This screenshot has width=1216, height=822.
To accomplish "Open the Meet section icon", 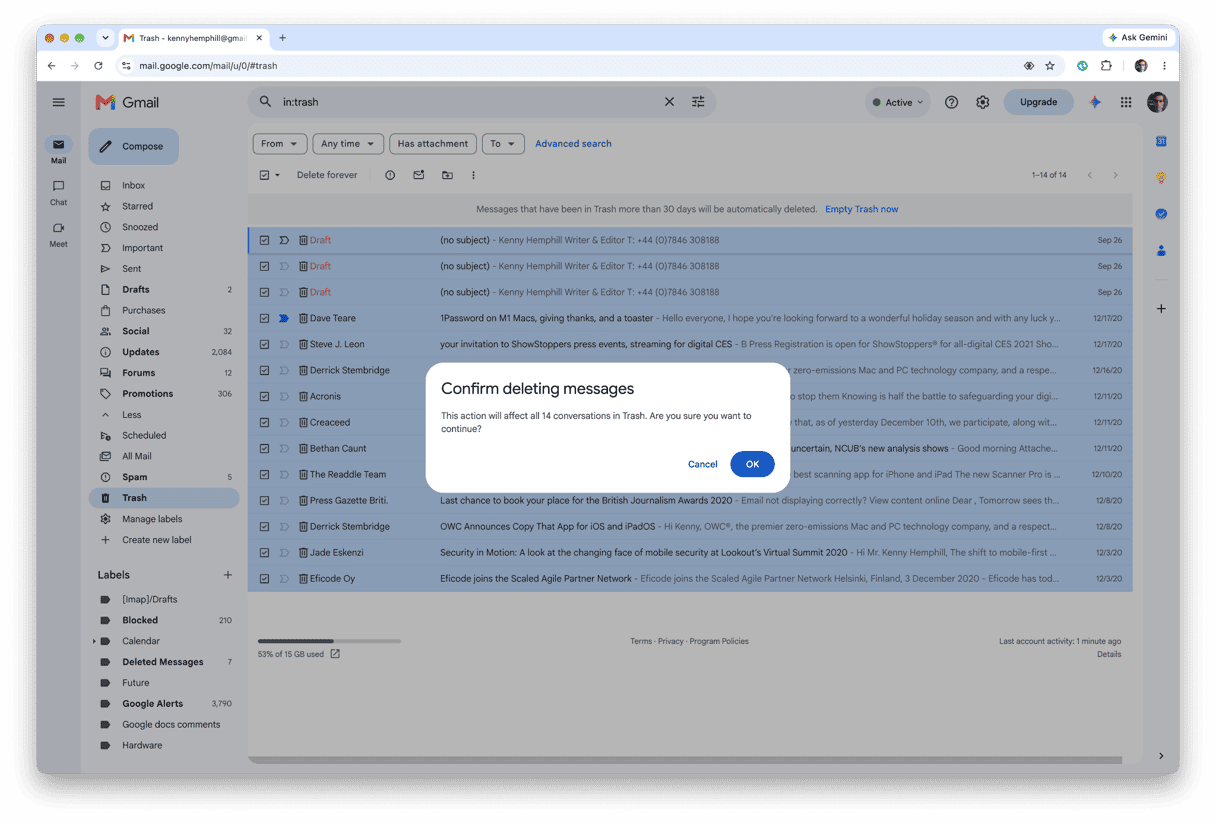I will pyautogui.click(x=58, y=227).
